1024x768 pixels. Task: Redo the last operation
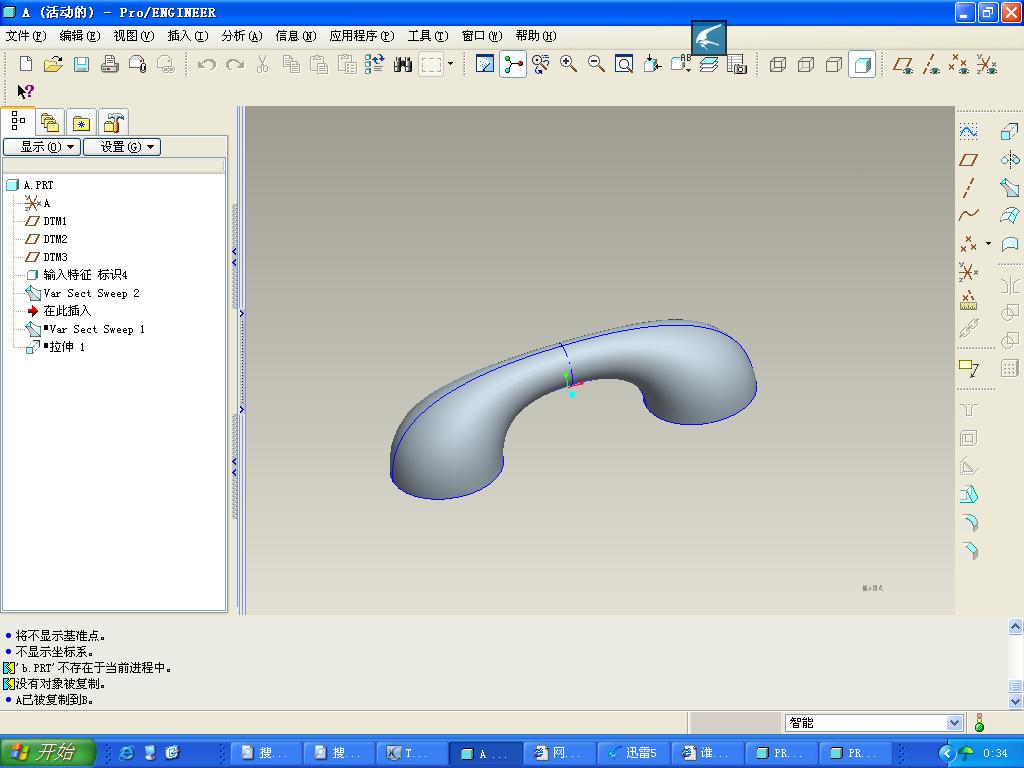pos(235,64)
